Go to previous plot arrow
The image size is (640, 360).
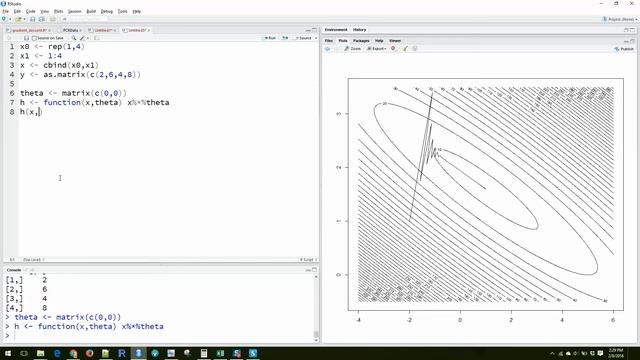tap(327, 49)
